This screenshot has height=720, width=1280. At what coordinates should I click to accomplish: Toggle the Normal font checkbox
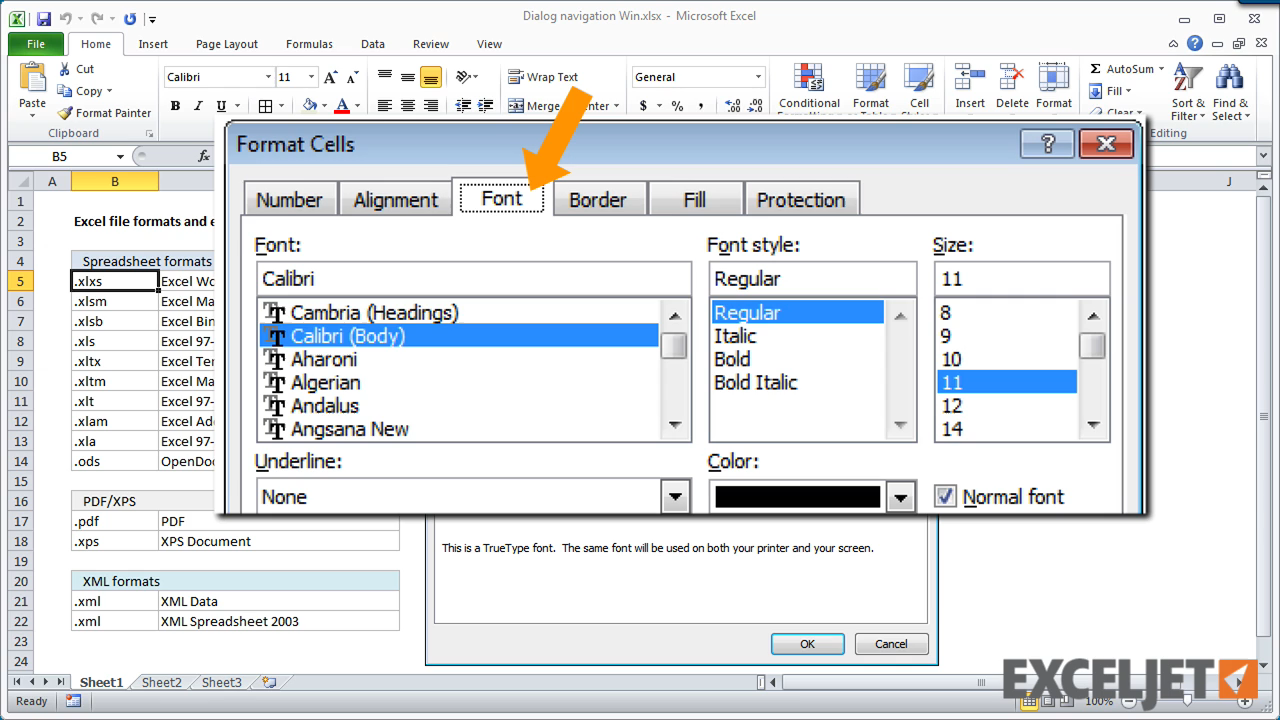click(946, 496)
